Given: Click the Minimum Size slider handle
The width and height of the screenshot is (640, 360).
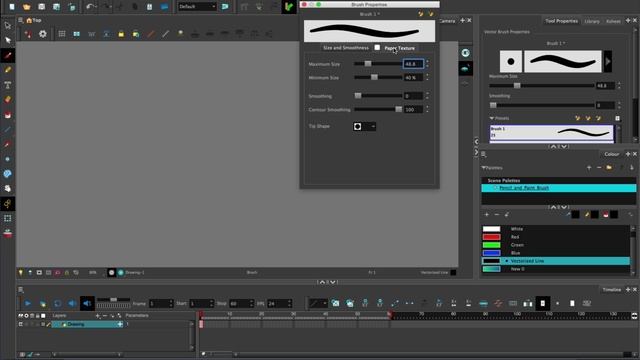Looking at the screenshot, I should (374, 77).
